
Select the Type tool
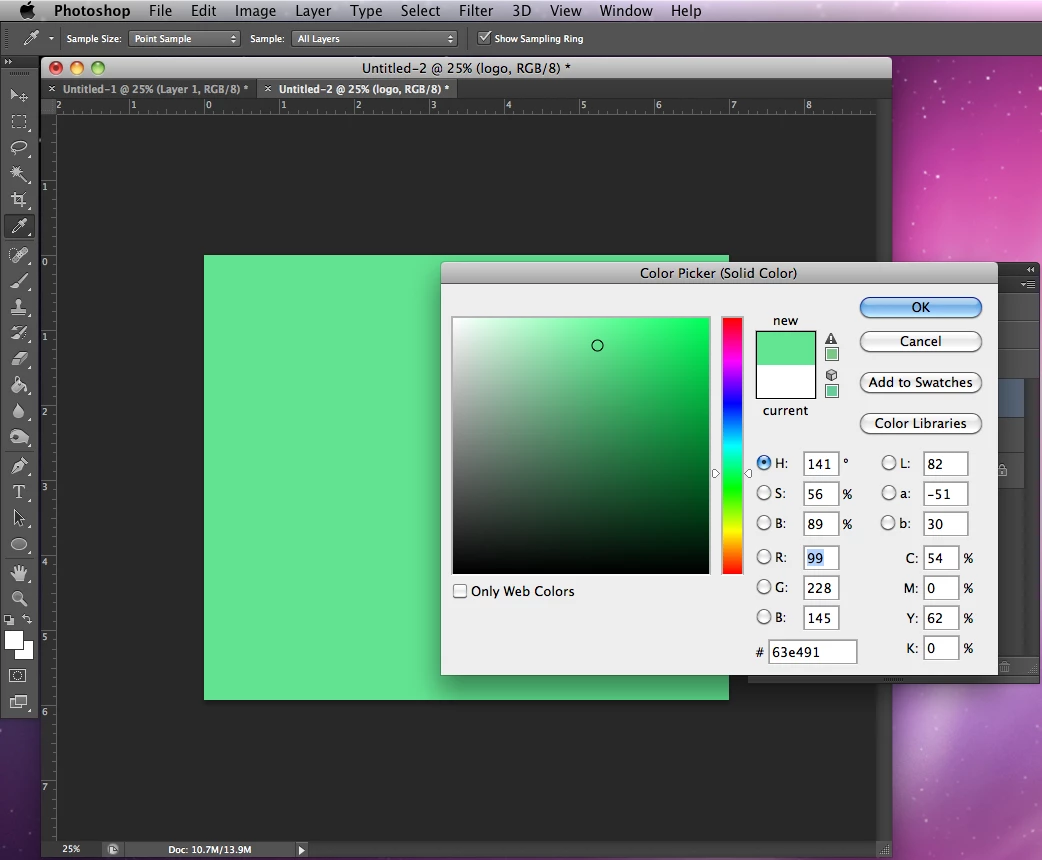(19, 492)
